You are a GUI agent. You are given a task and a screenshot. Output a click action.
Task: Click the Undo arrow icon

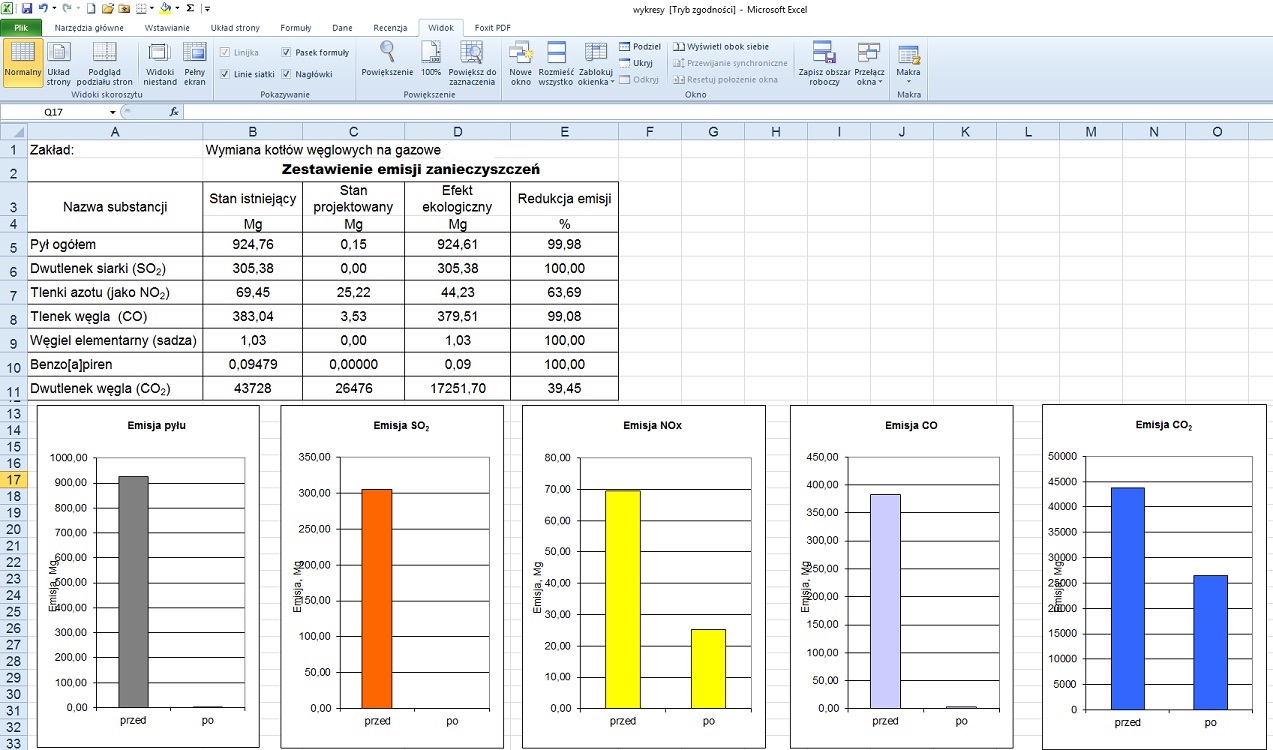click(x=43, y=8)
